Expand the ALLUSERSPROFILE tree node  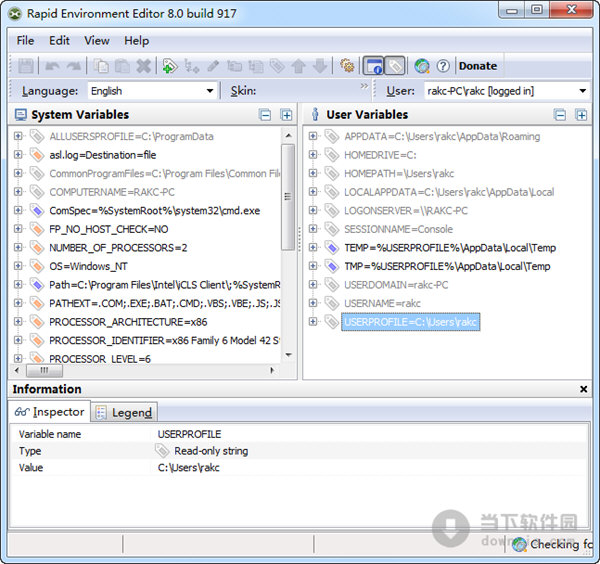[18, 136]
